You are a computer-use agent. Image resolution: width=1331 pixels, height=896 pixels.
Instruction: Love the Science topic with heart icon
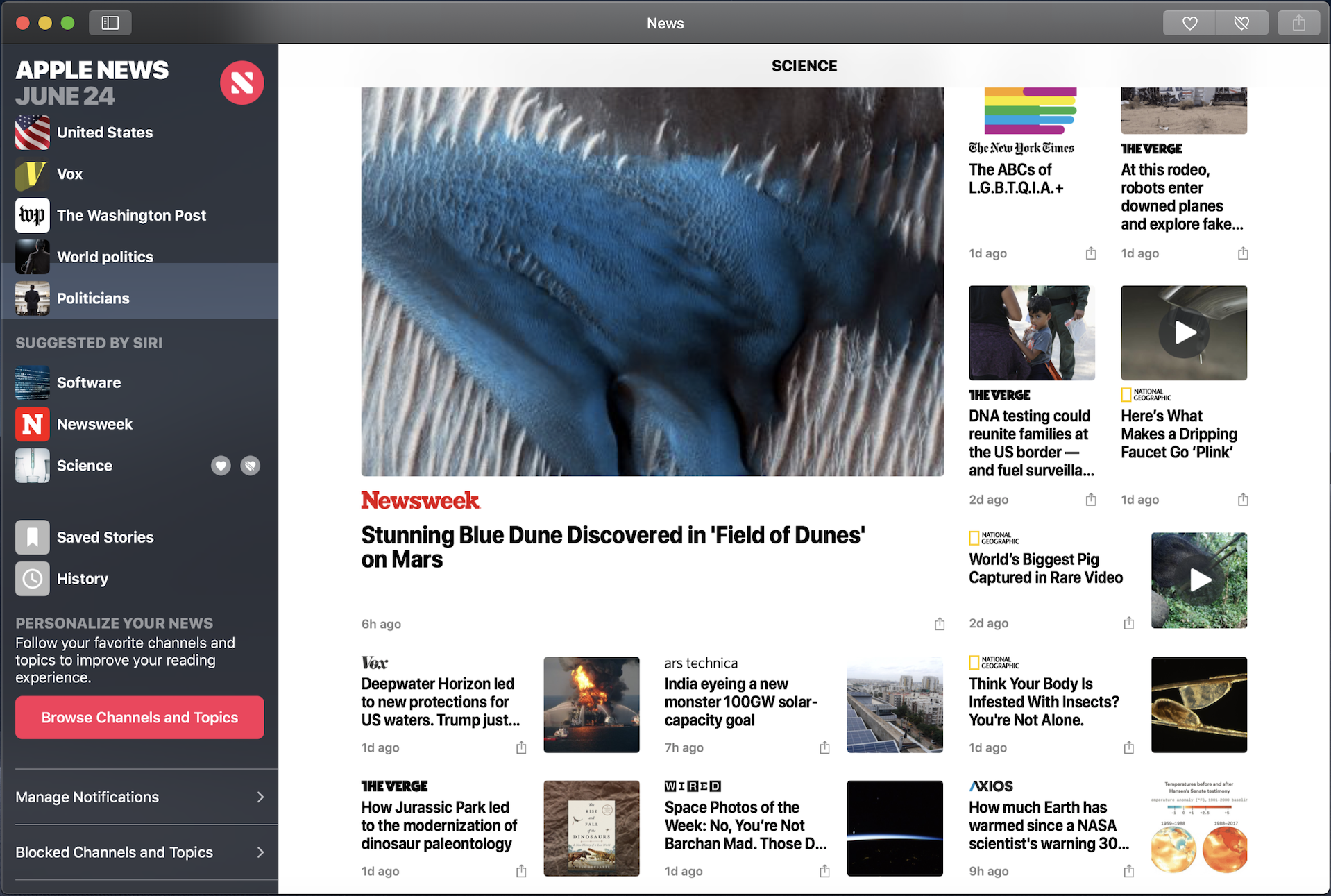[221, 466]
